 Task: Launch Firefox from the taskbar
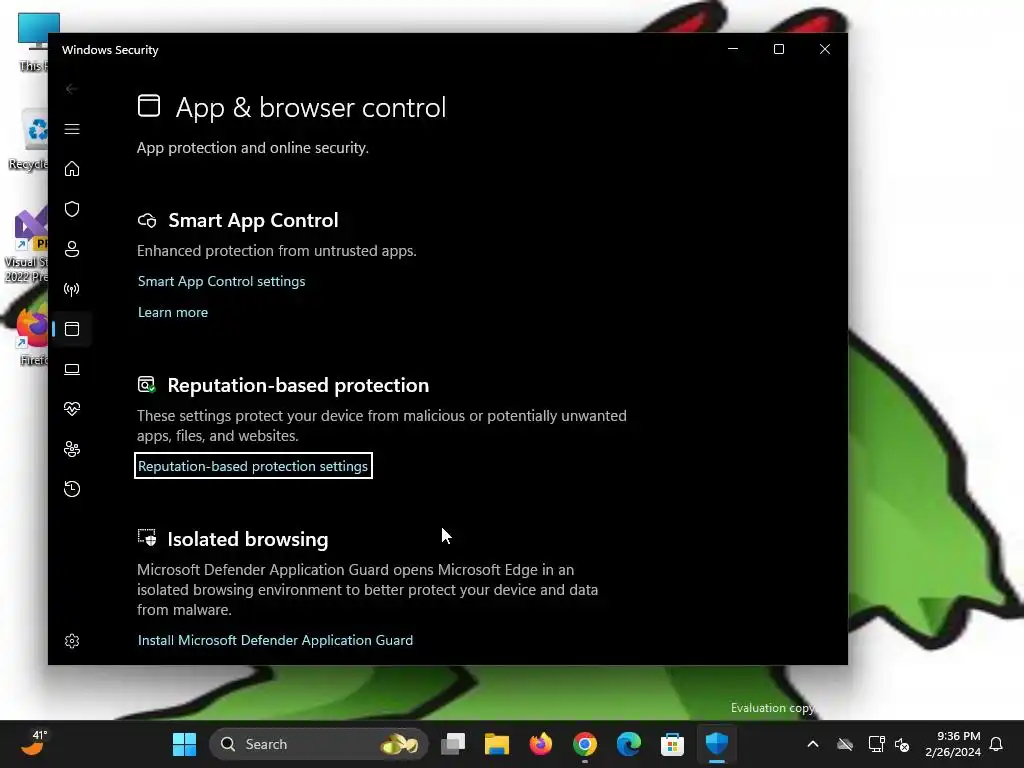point(541,744)
